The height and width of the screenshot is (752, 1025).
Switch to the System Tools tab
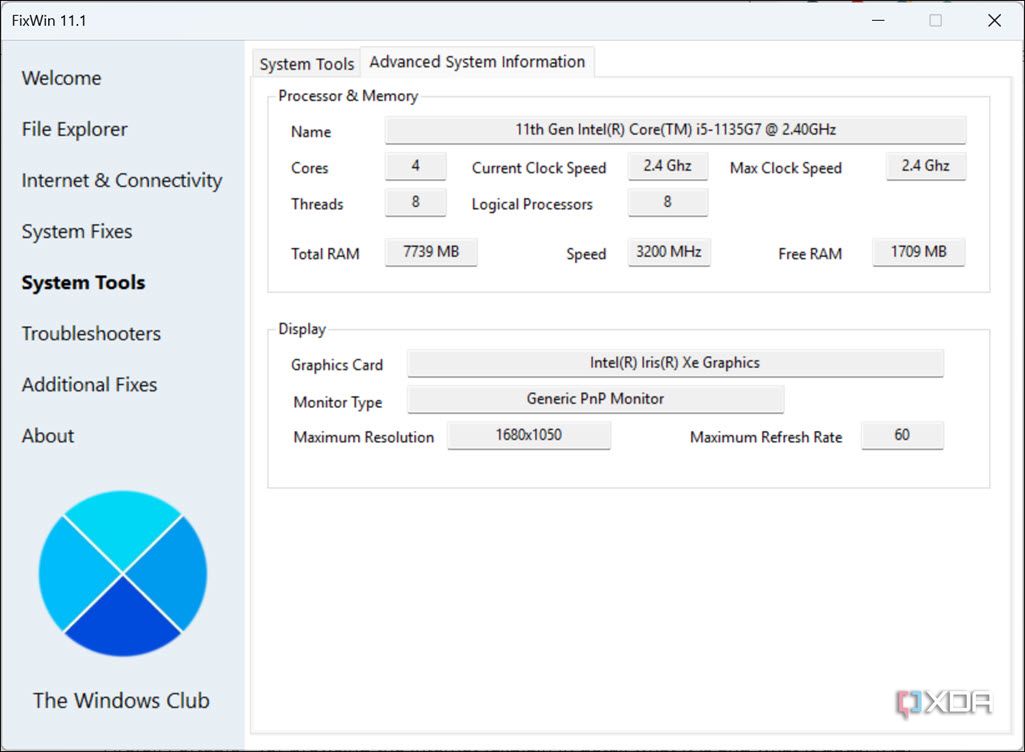(307, 64)
